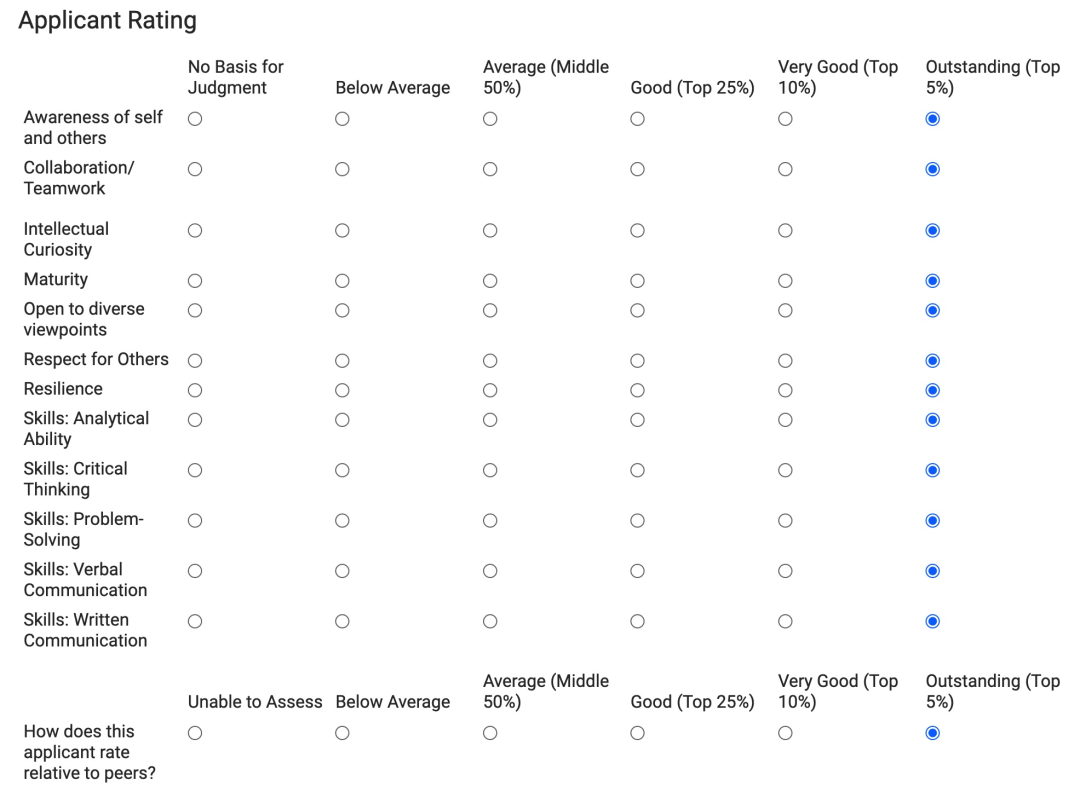Mark Resilience as No Basis for Judgment

195,390
